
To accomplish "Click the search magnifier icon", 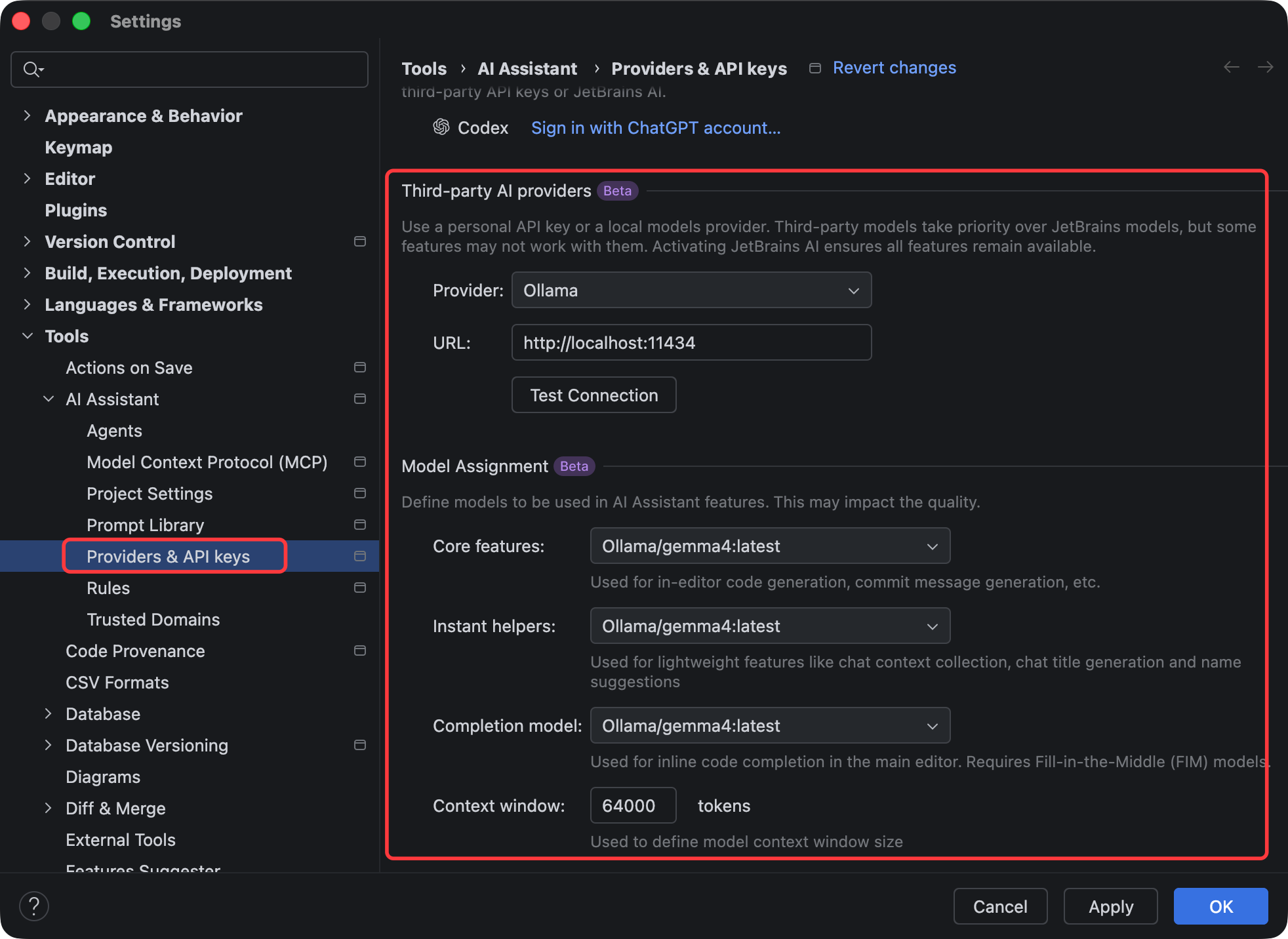I will tap(31, 69).
